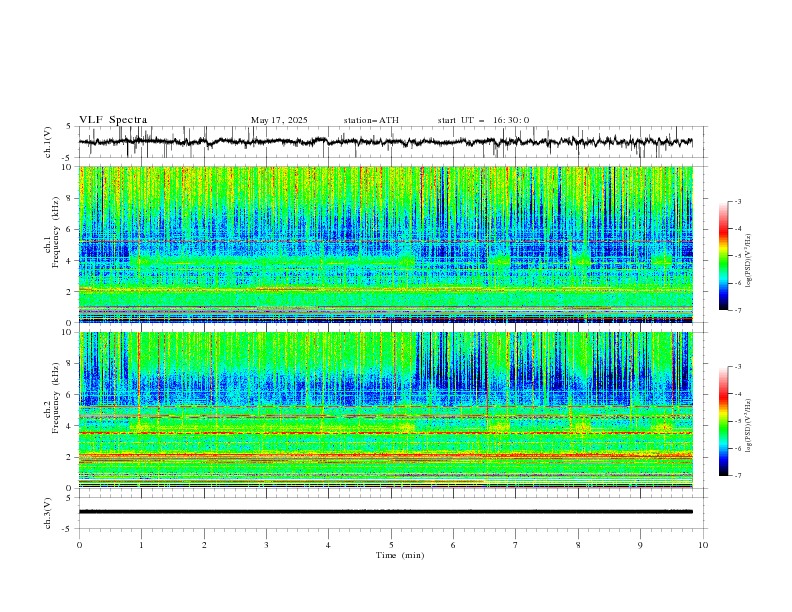Click the "start UT = 16:30:0" text
Image resolution: width=792 pixels, height=612 pixels.
[483, 120]
